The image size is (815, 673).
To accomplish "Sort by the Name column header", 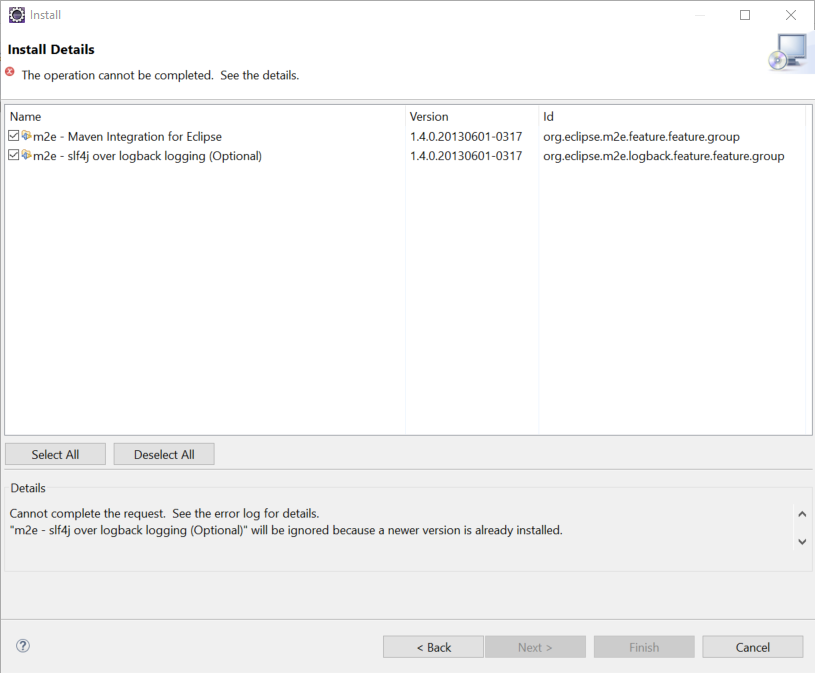I will (x=205, y=116).
